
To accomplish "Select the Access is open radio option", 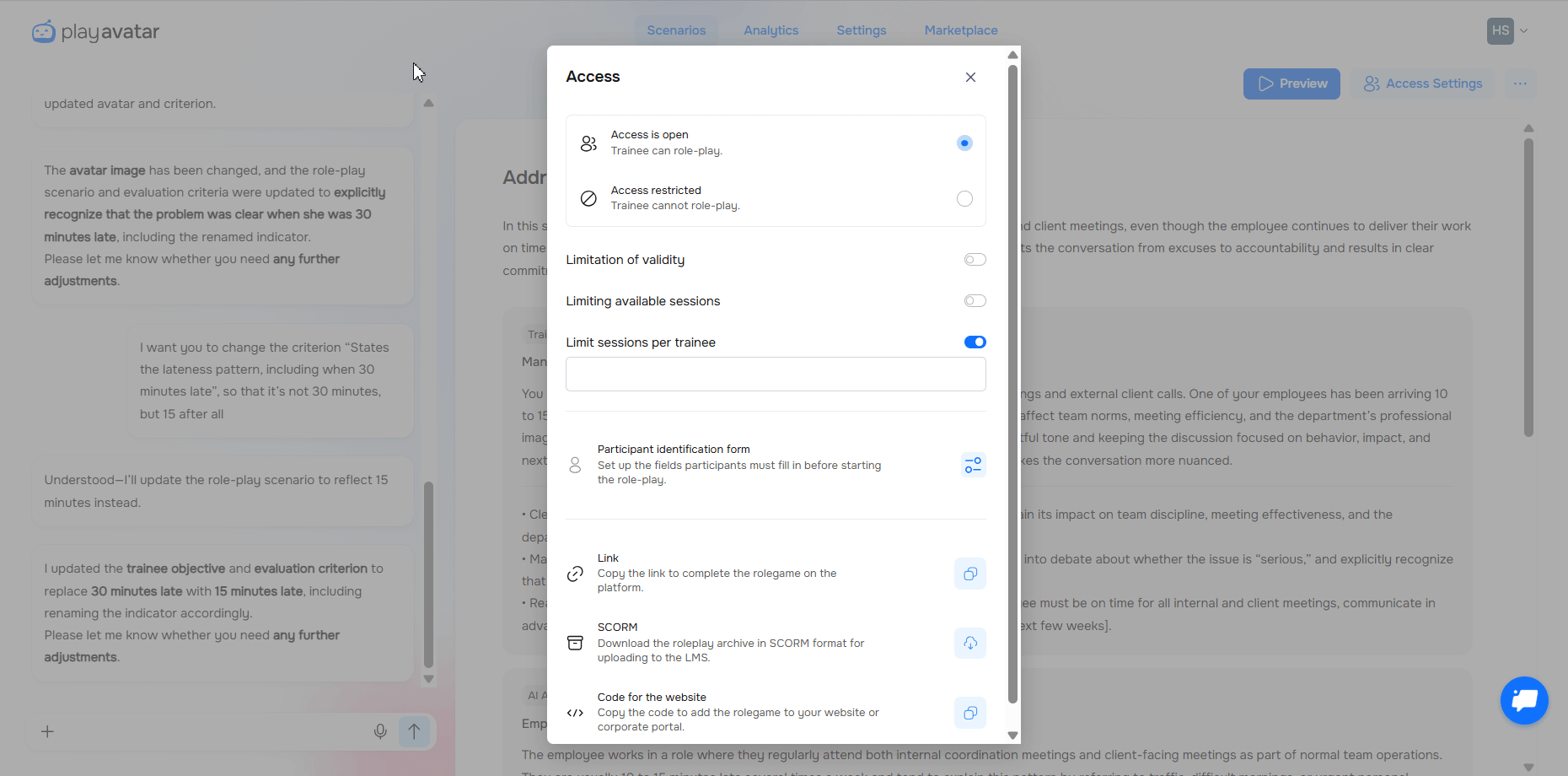I will click(x=964, y=143).
